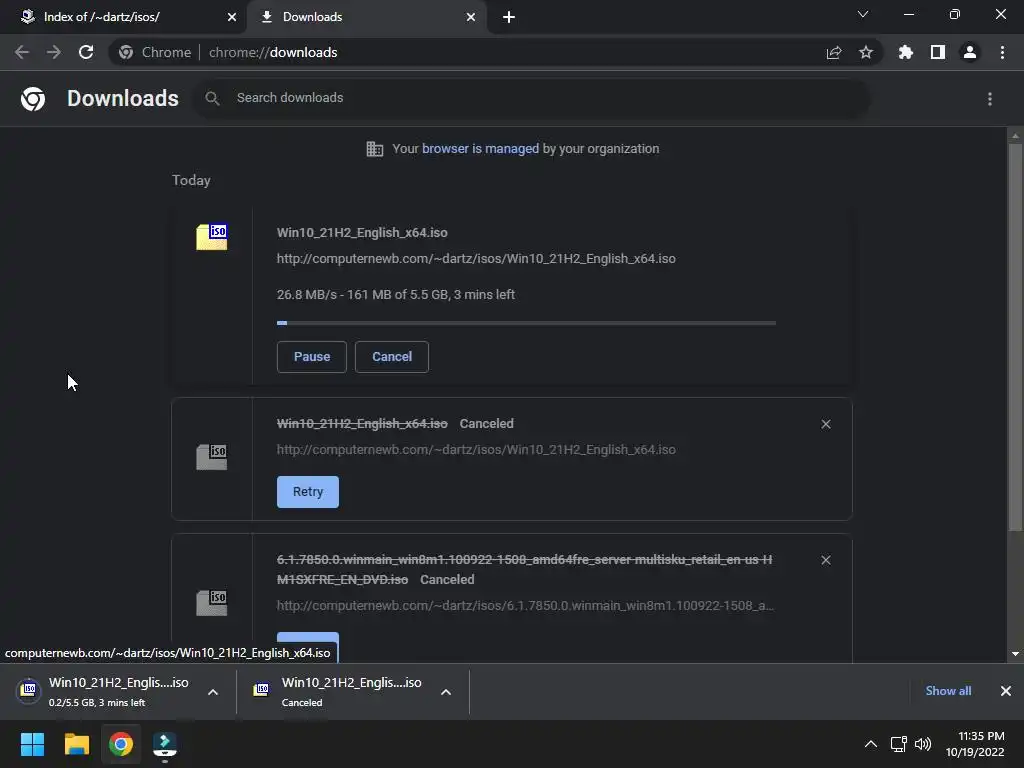Viewport: 1024px width, 768px height.
Task: Open Chrome extensions puzzle icon
Action: (906, 52)
